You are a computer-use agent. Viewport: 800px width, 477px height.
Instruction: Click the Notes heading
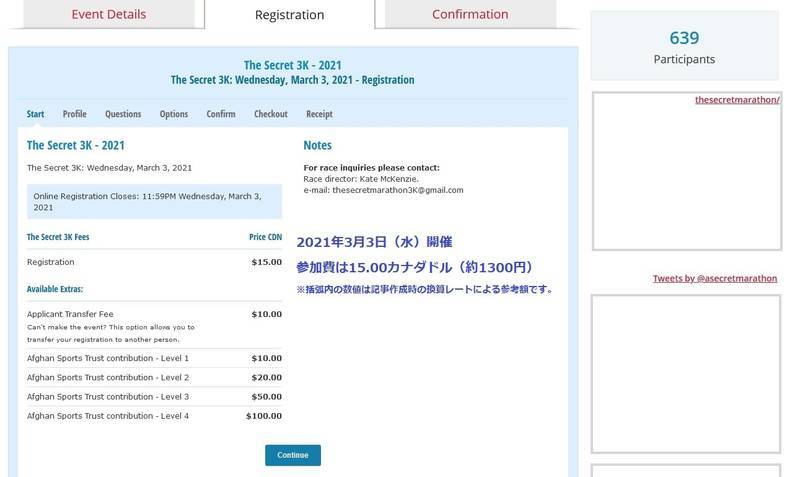tap(317, 145)
